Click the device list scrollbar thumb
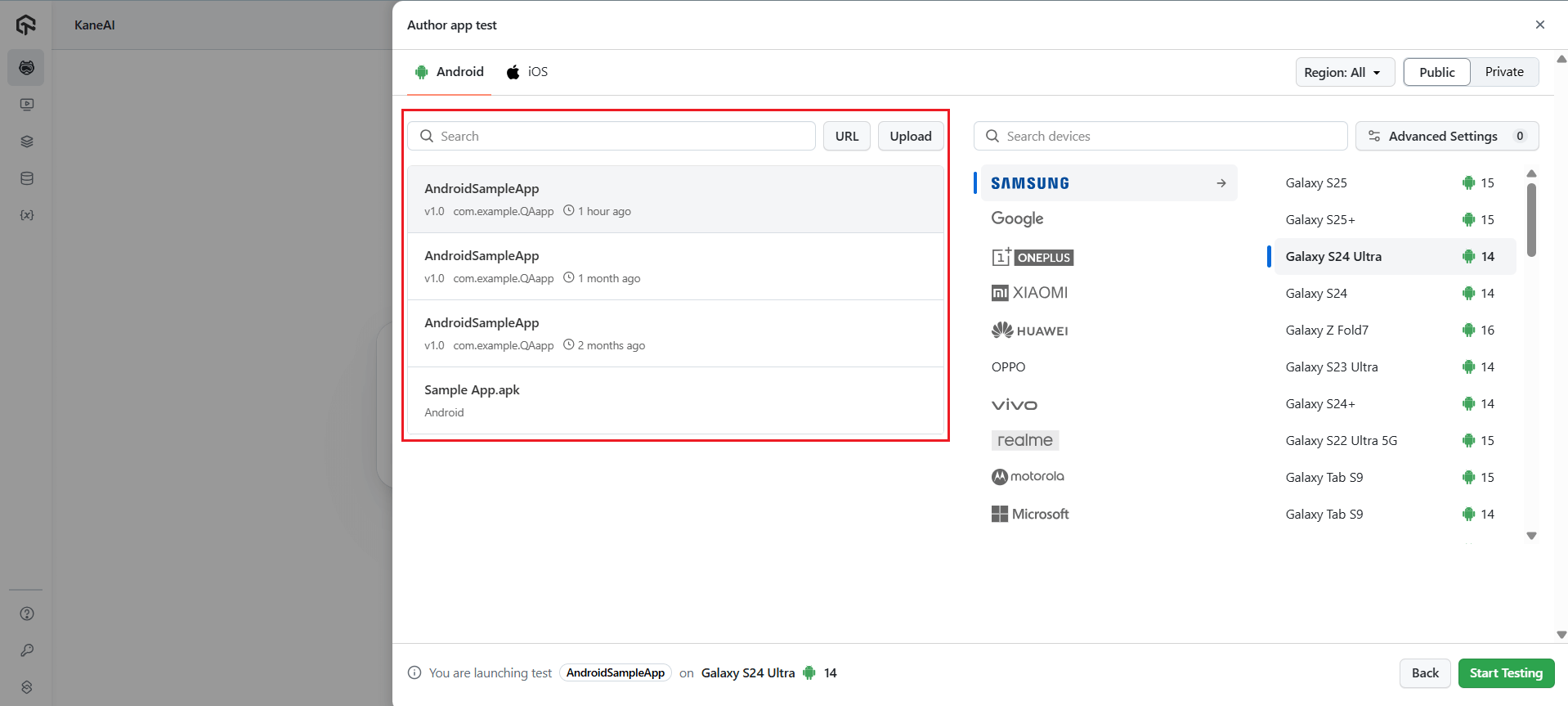 (x=1531, y=219)
